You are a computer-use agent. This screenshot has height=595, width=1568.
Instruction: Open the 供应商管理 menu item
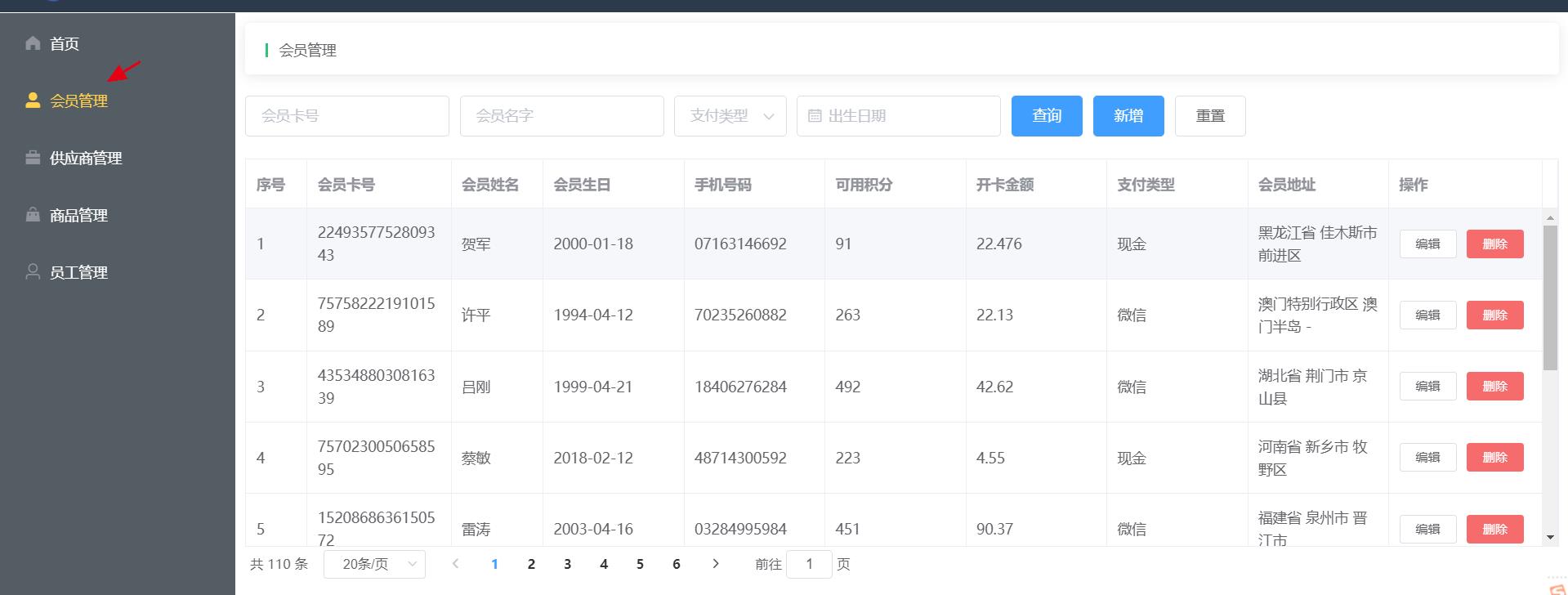[x=118, y=158]
